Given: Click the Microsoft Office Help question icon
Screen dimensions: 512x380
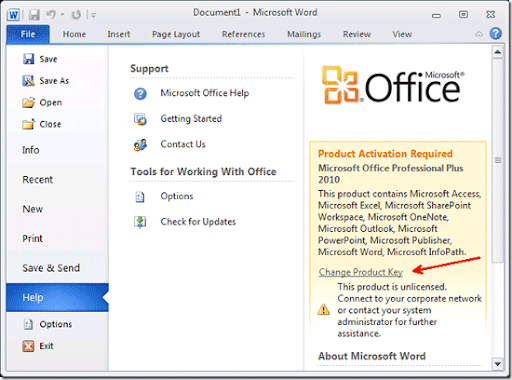Looking at the screenshot, I should pyautogui.click(x=140, y=94).
